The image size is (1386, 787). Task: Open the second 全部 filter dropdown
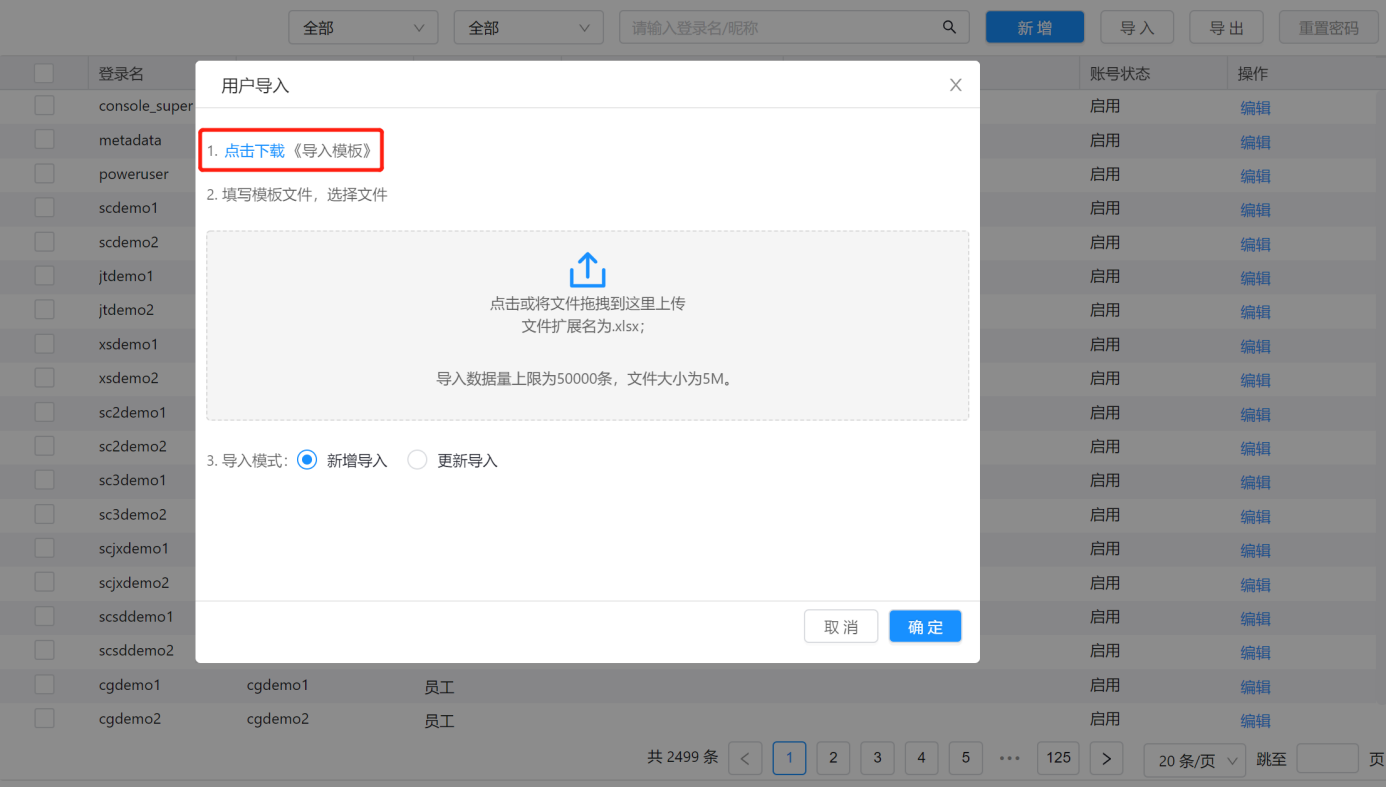[x=528, y=28]
